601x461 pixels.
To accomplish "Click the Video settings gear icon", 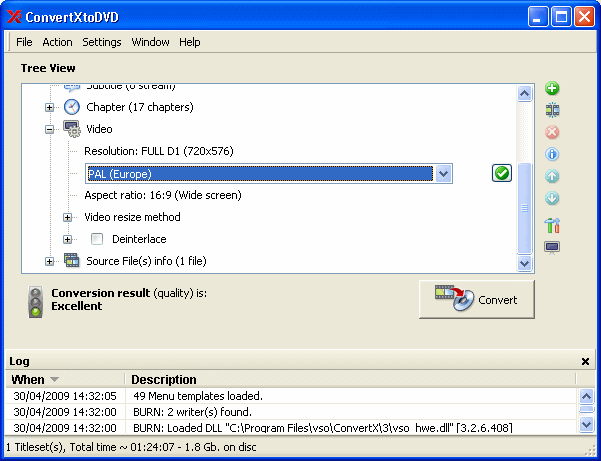I will 72,129.
